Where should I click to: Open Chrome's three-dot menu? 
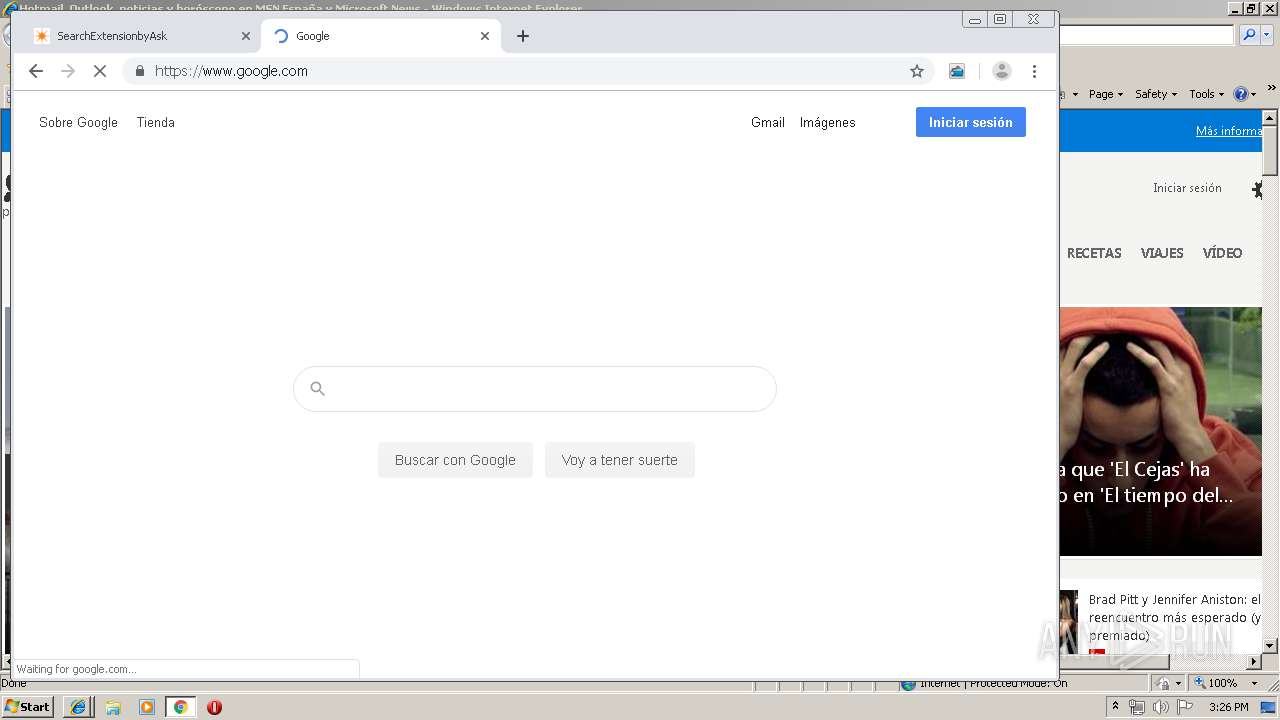pyautogui.click(x=1034, y=71)
